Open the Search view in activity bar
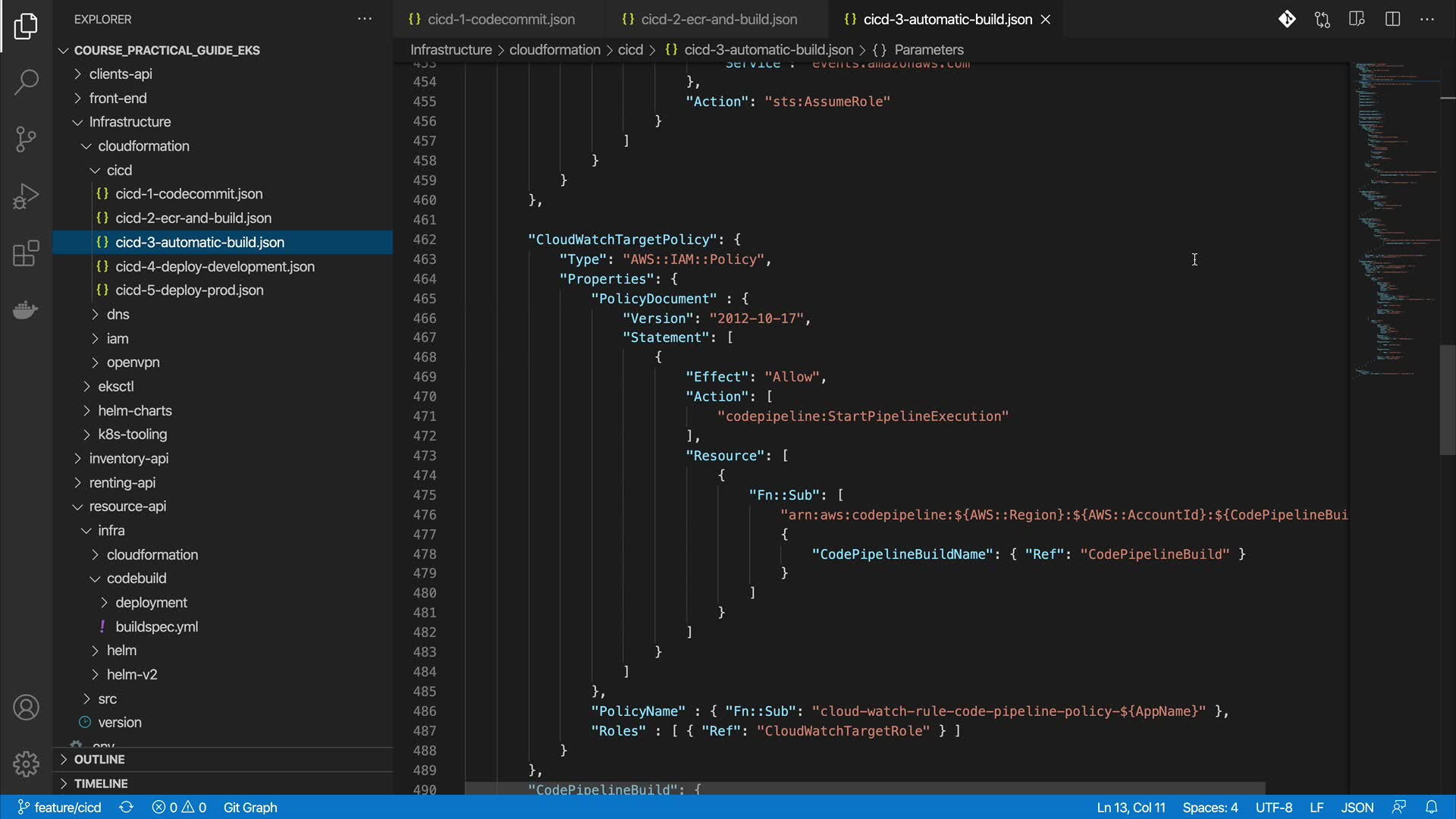This screenshot has width=1456, height=819. pyautogui.click(x=26, y=82)
